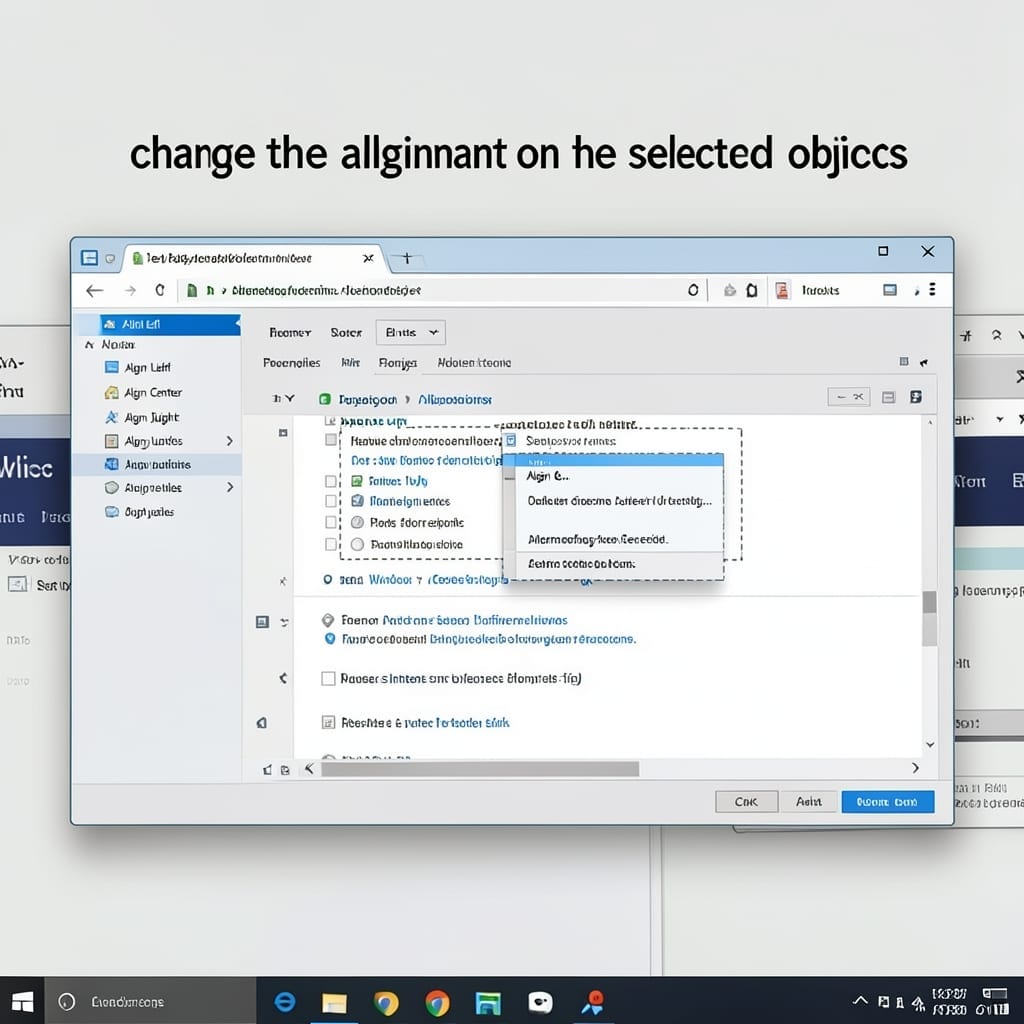
Task: Open the Allpooaoibrnsr breadcrumb link
Action: (x=455, y=399)
